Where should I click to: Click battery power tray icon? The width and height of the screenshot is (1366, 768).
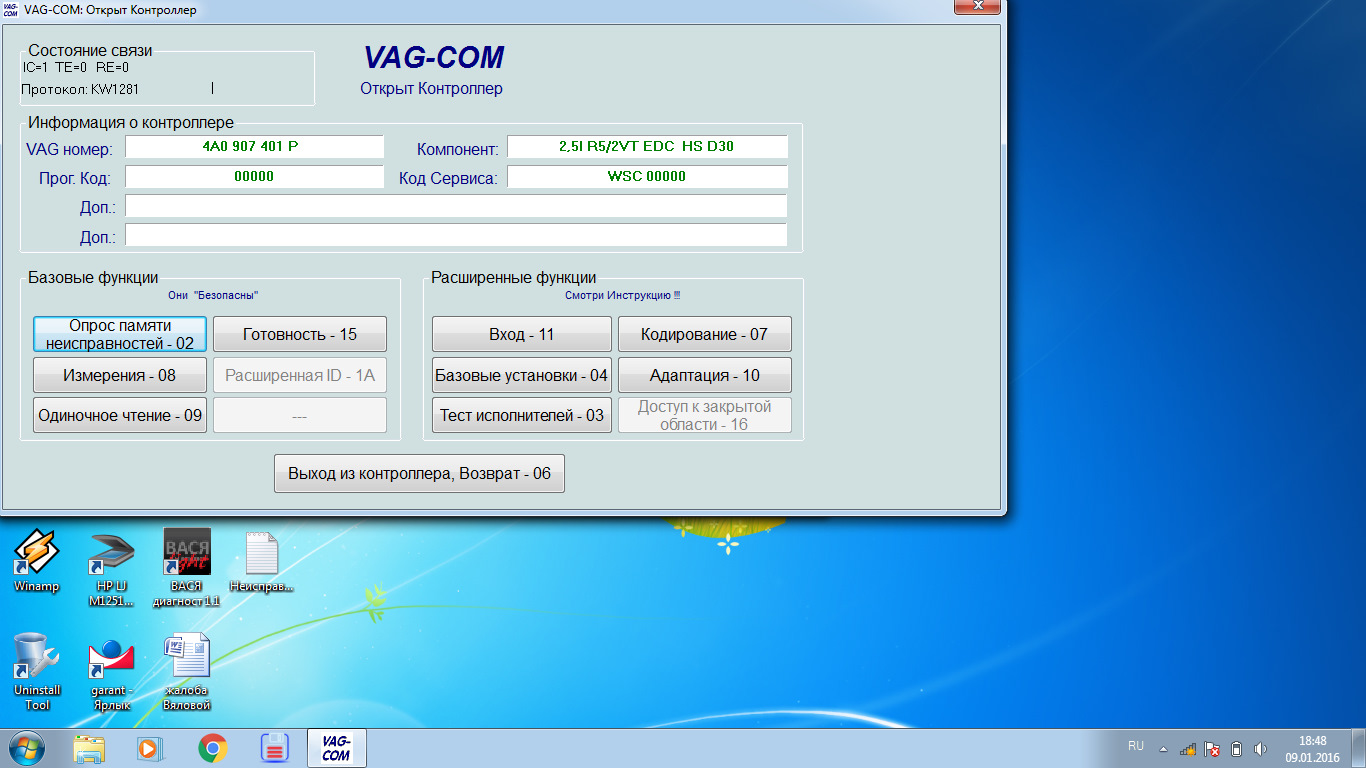click(1236, 748)
